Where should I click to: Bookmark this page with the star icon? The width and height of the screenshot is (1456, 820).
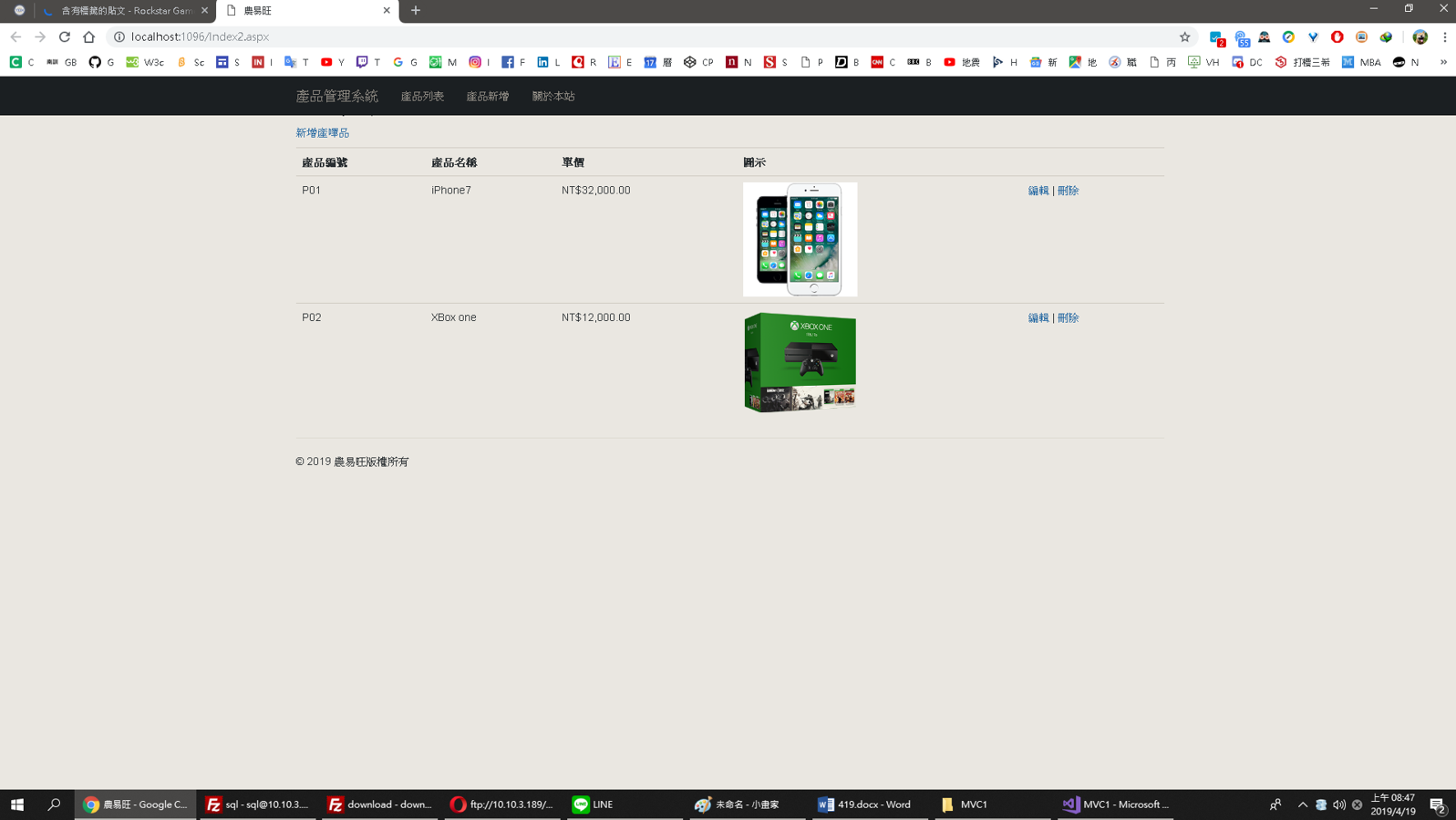click(x=1184, y=36)
